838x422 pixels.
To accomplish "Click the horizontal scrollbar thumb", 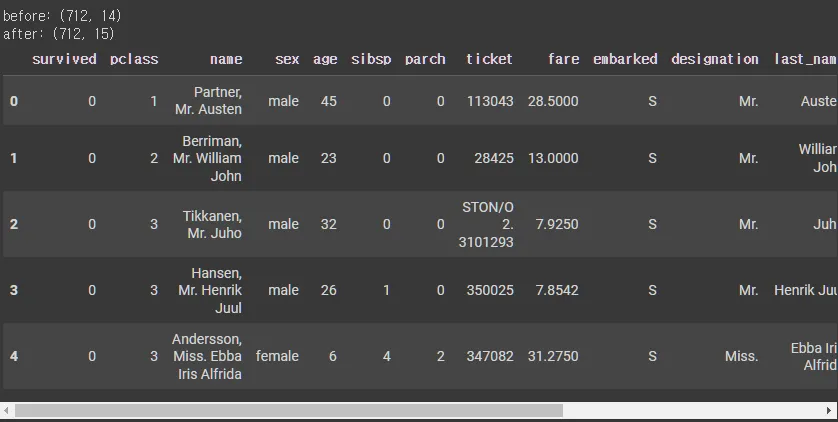I will pyautogui.click(x=289, y=410).
